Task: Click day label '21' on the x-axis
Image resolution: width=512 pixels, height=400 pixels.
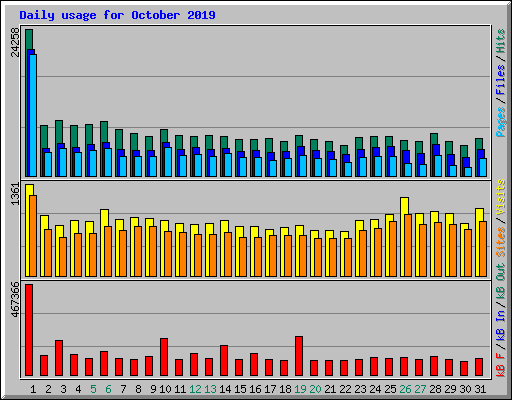Action: click(330, 389)
